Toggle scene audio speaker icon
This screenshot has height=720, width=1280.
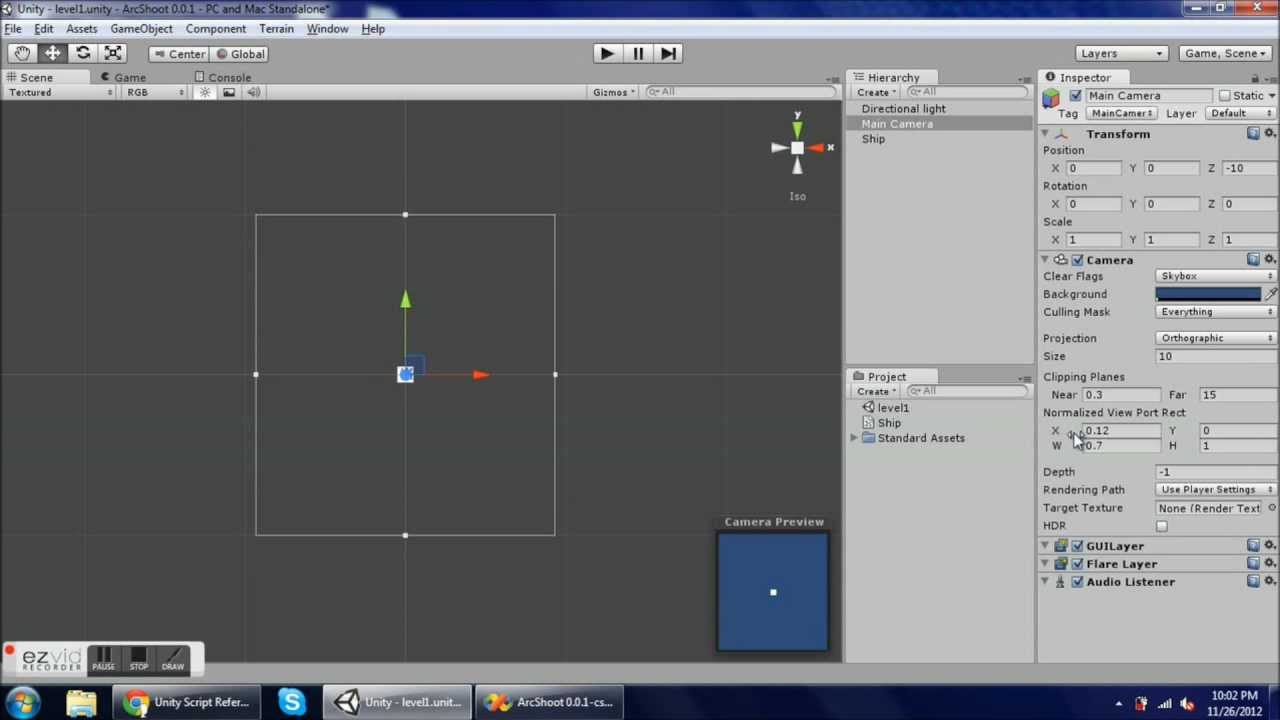[x=253, y=92]
